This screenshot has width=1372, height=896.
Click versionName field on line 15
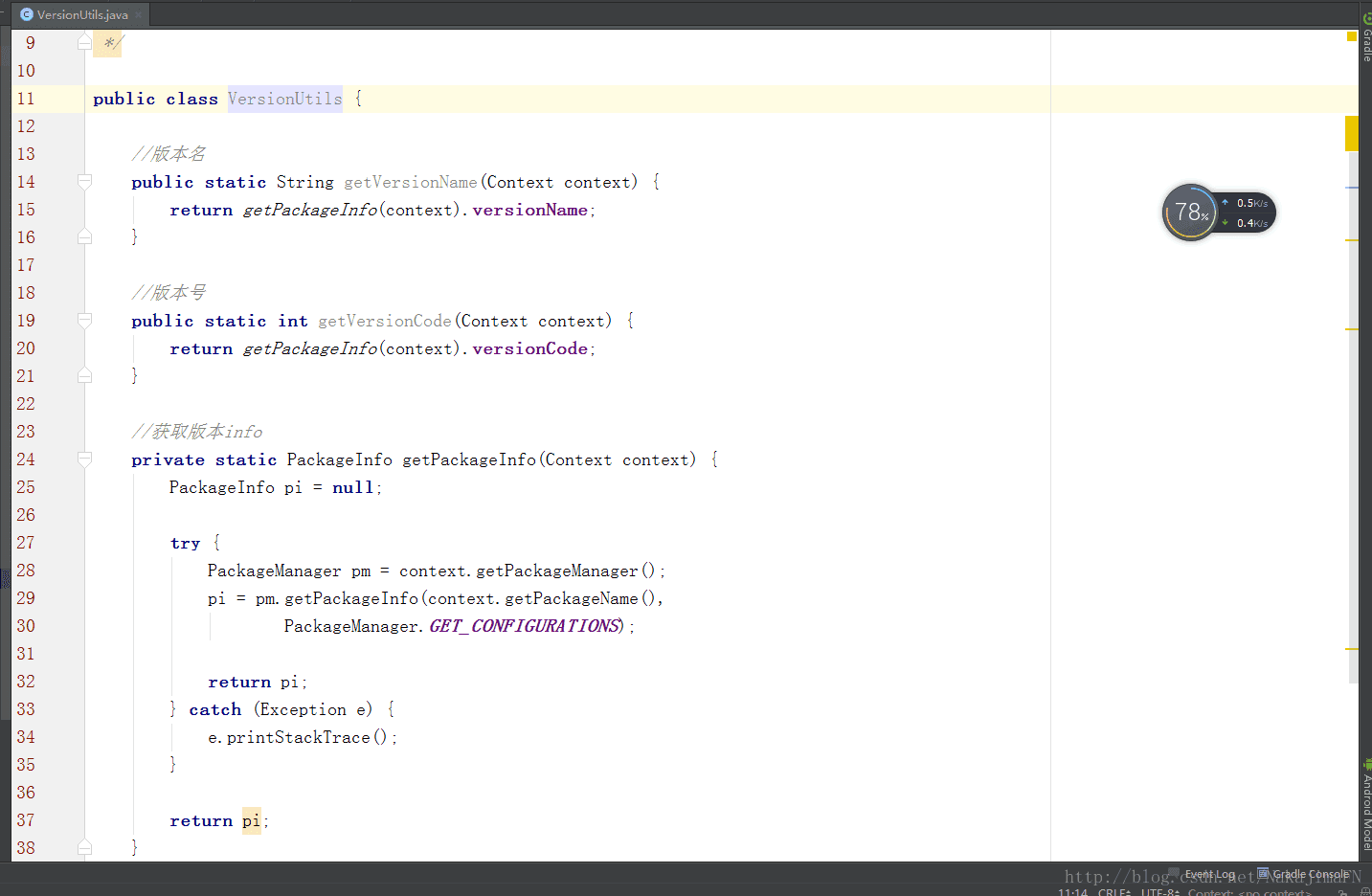[529, 210]
